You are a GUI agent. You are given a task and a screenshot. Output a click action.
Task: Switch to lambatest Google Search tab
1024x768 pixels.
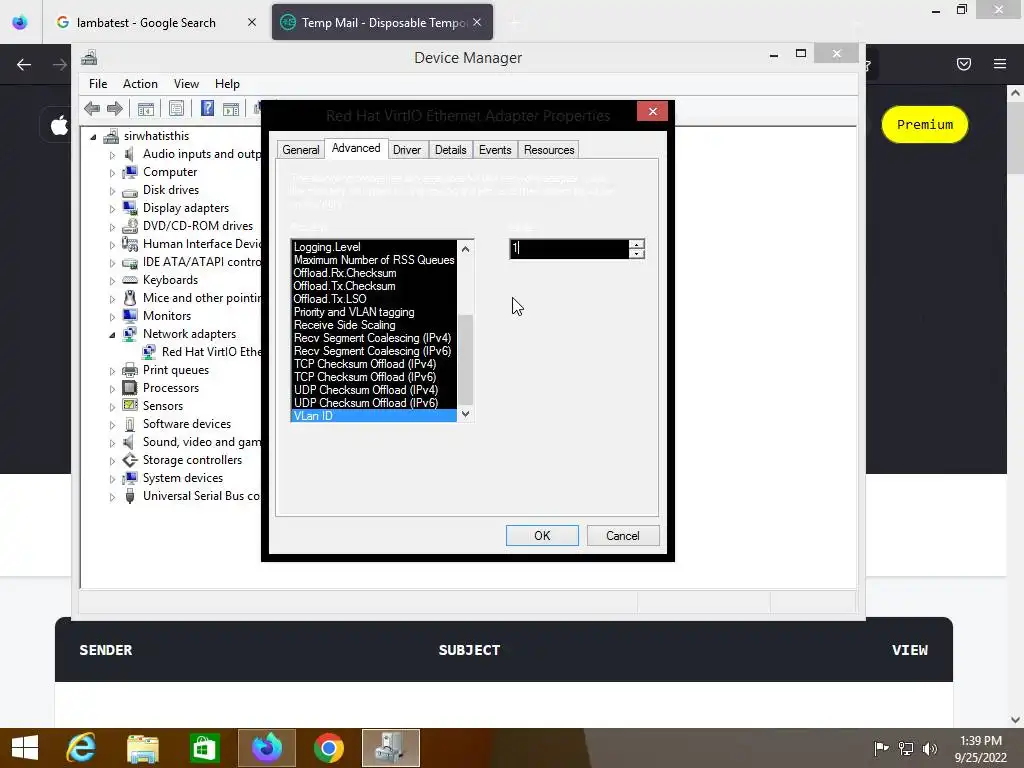pyautogui.click(x=146, y=23)
